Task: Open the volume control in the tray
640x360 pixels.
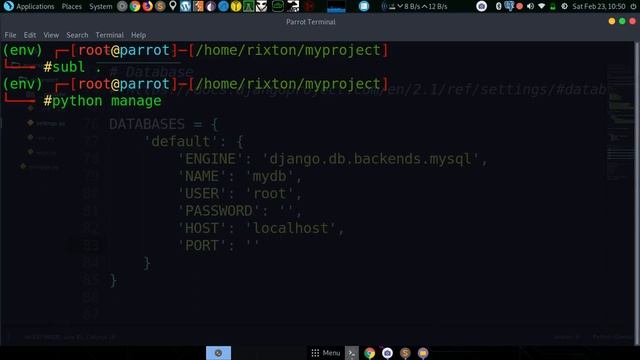Action: pos(530,6)
